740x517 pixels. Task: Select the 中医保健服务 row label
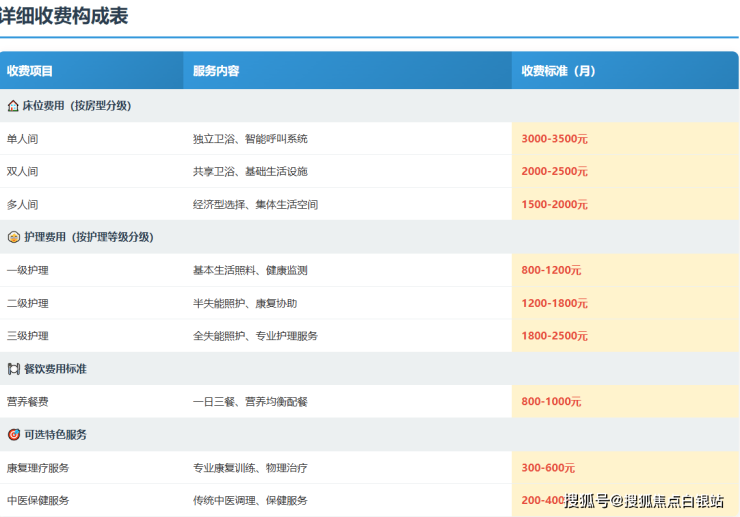pyautogui.click(x=38, y=500)
